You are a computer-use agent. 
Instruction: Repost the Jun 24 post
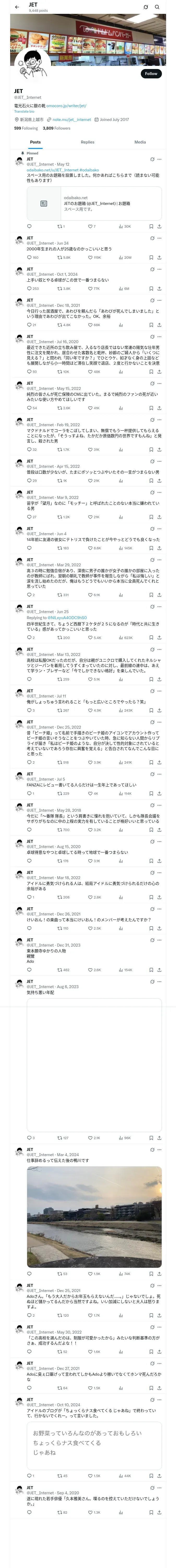point(63,257)
